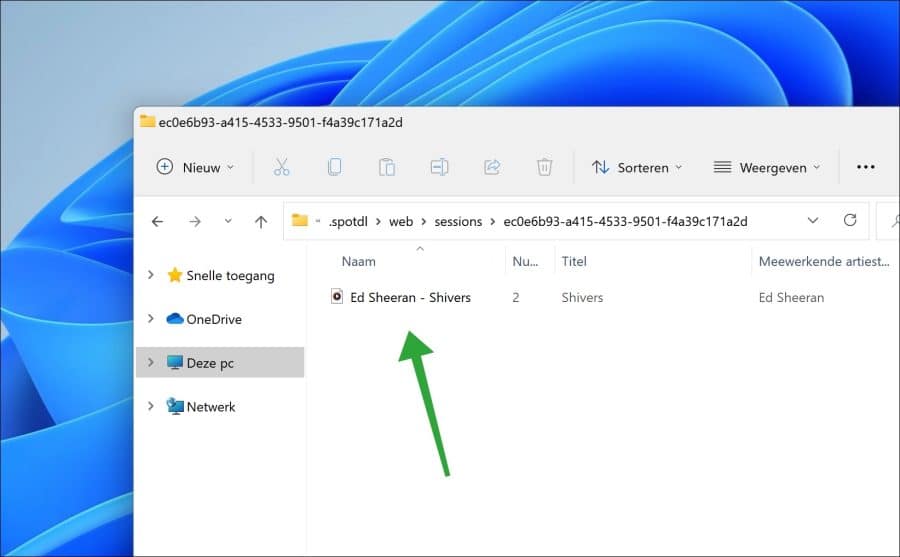Image resolution: width=900 pixels, height=557 pixels.
Task: Expand chevron after sessions in breadcrumb
Action: point(492,222)
